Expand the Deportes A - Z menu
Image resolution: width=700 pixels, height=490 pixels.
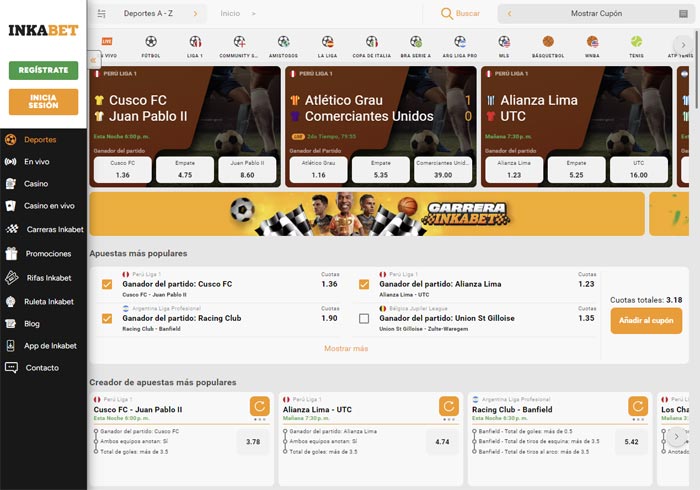pyautogui.click(x=161, y=14)
